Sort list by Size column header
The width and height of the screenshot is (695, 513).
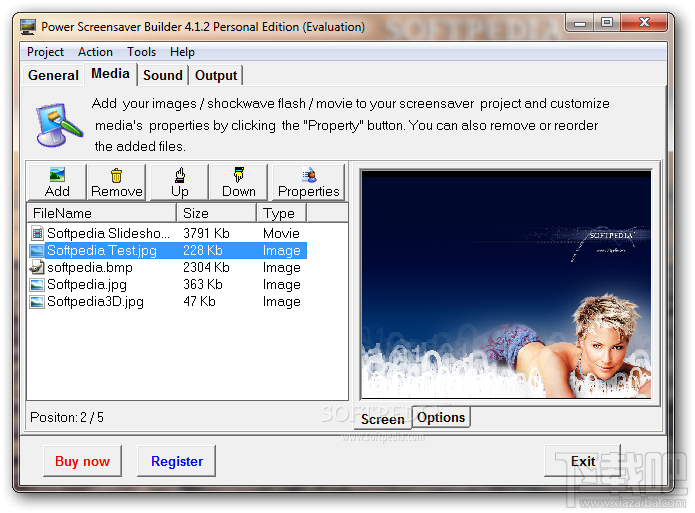(216, 213)
